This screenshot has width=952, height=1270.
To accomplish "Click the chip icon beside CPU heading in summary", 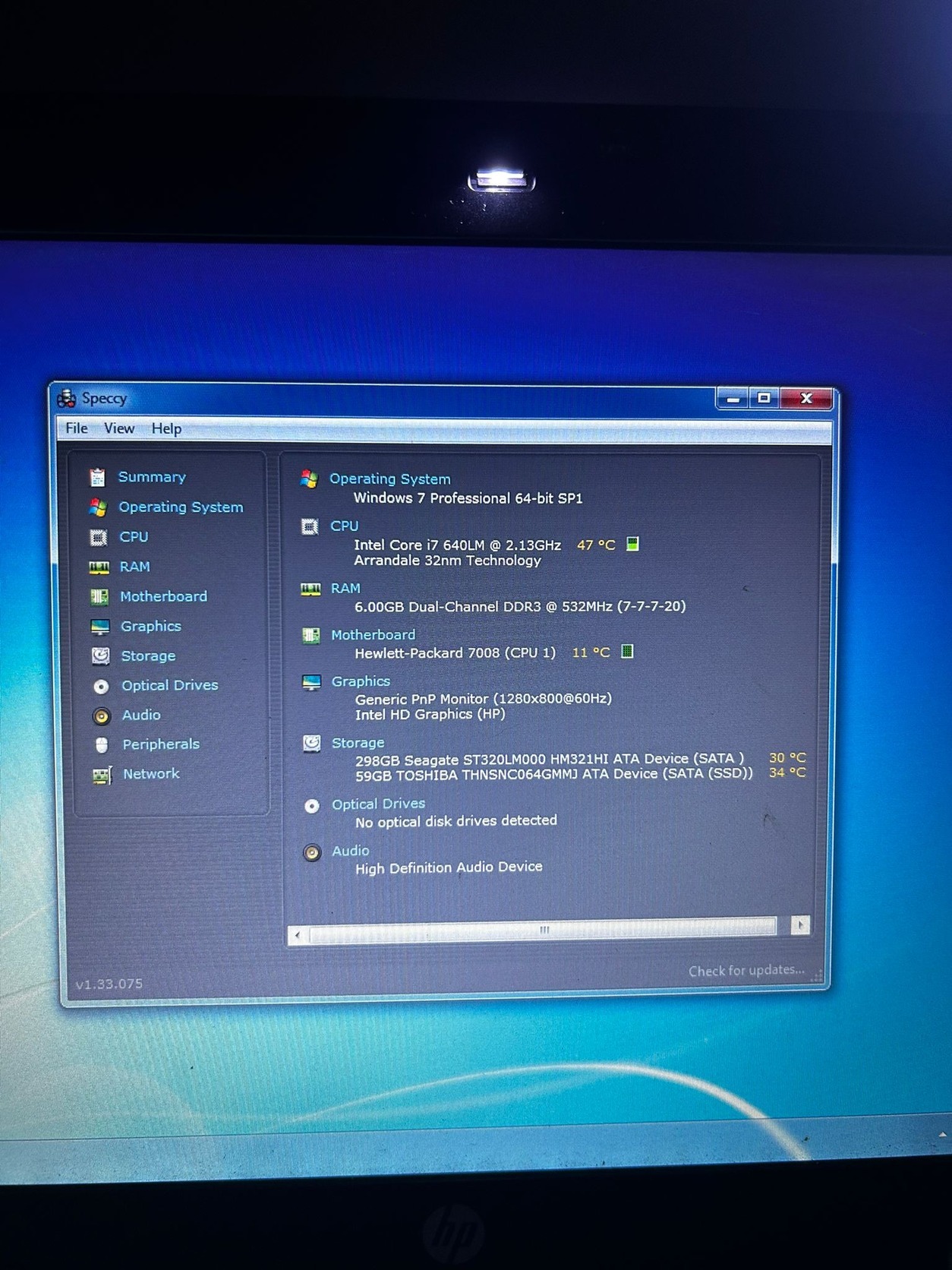I will (310, 526).
